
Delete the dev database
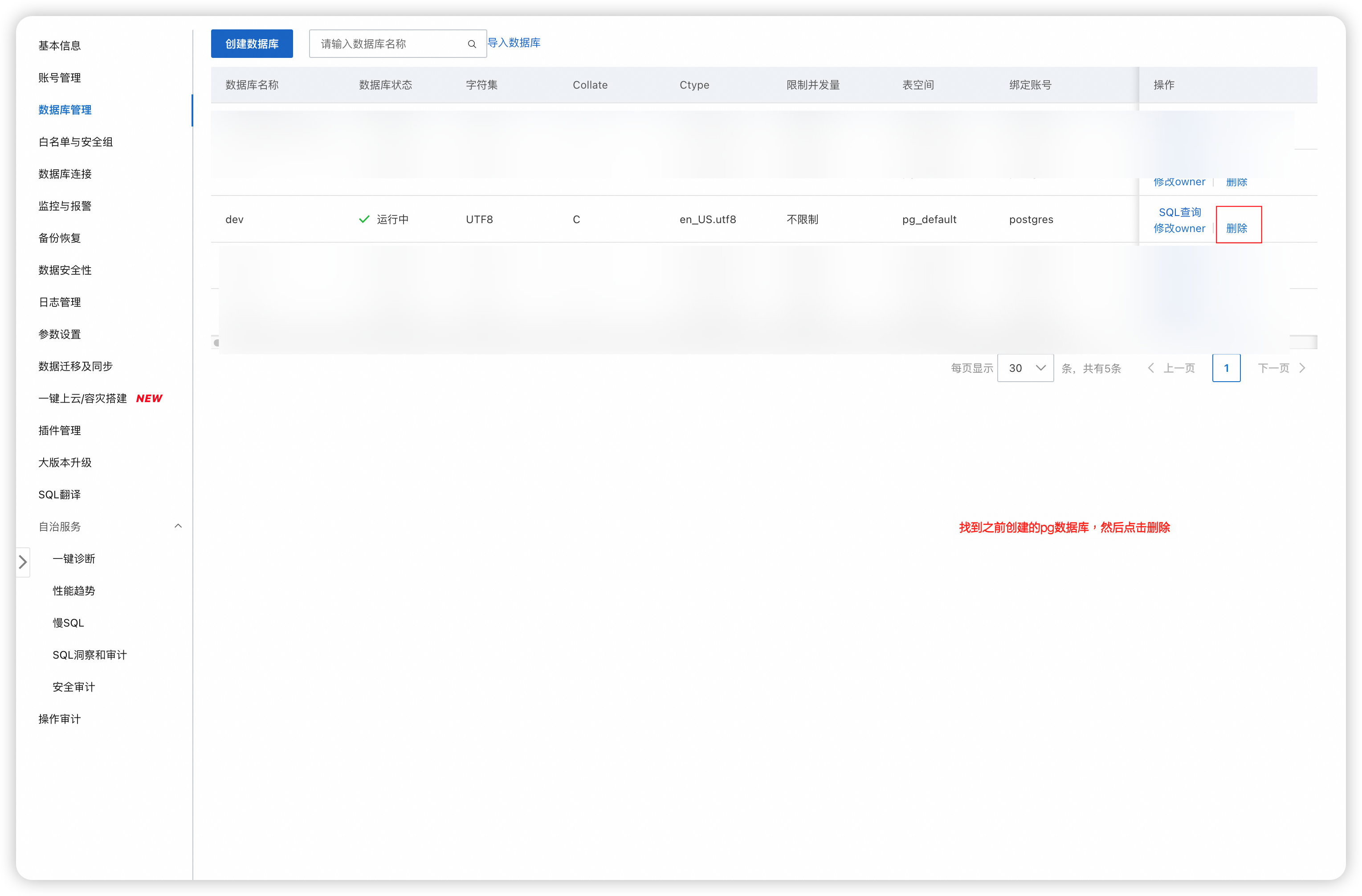1236,228
